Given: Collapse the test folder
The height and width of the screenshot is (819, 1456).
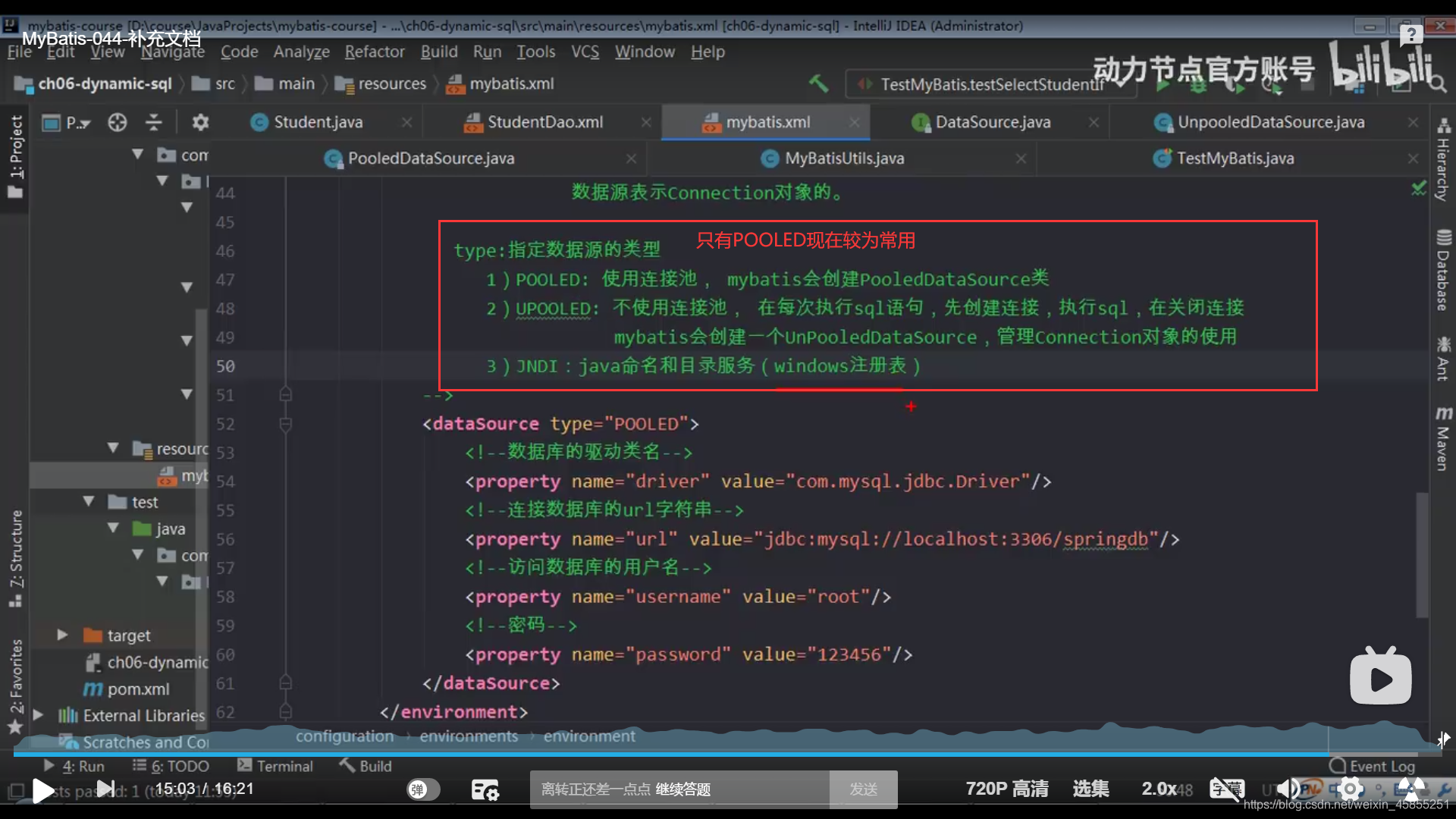Looking at the screenshot, I should pyautogui.click(x=89, y=501).
